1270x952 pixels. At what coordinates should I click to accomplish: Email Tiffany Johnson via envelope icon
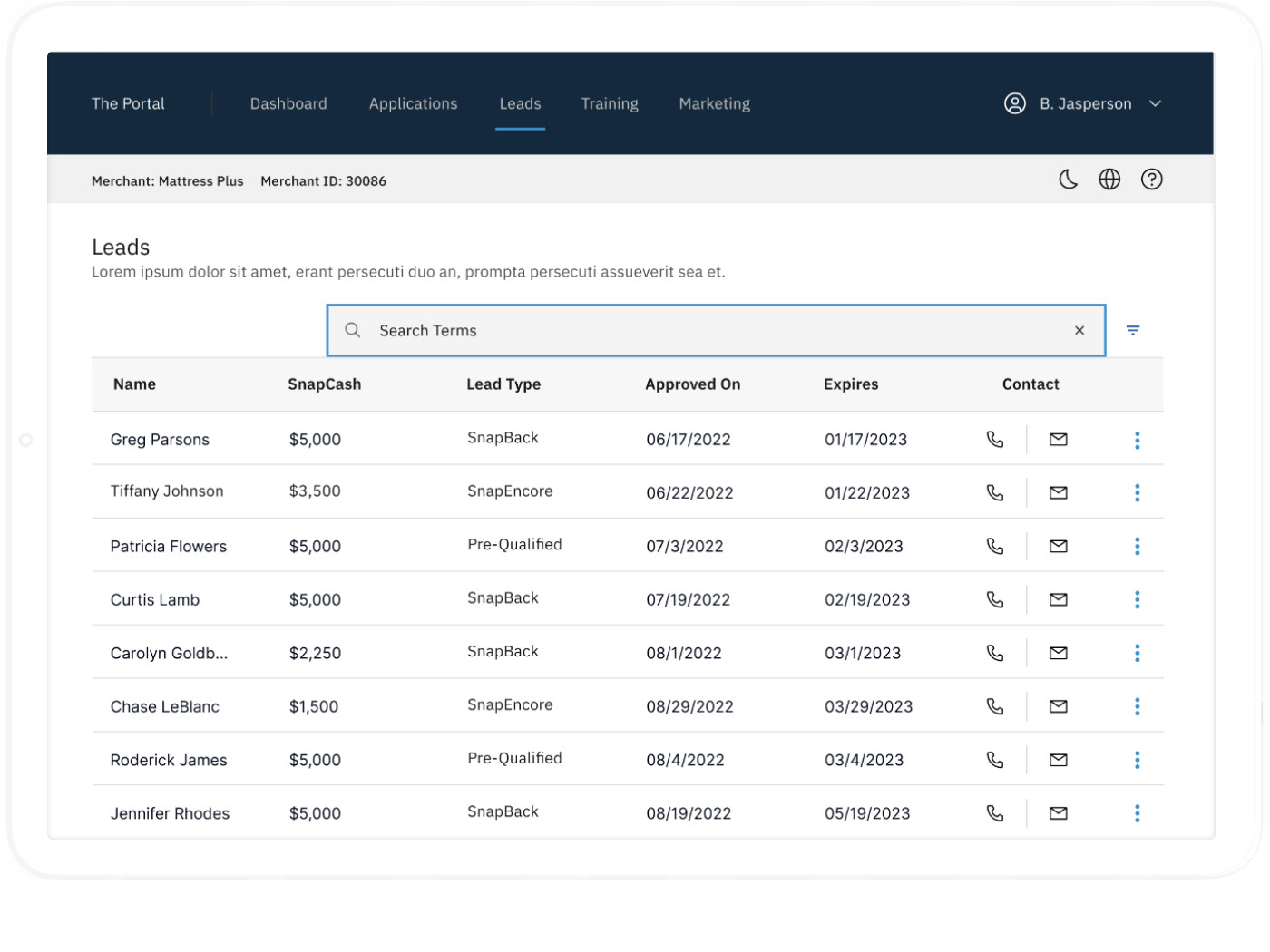(x=1058, y=493)
